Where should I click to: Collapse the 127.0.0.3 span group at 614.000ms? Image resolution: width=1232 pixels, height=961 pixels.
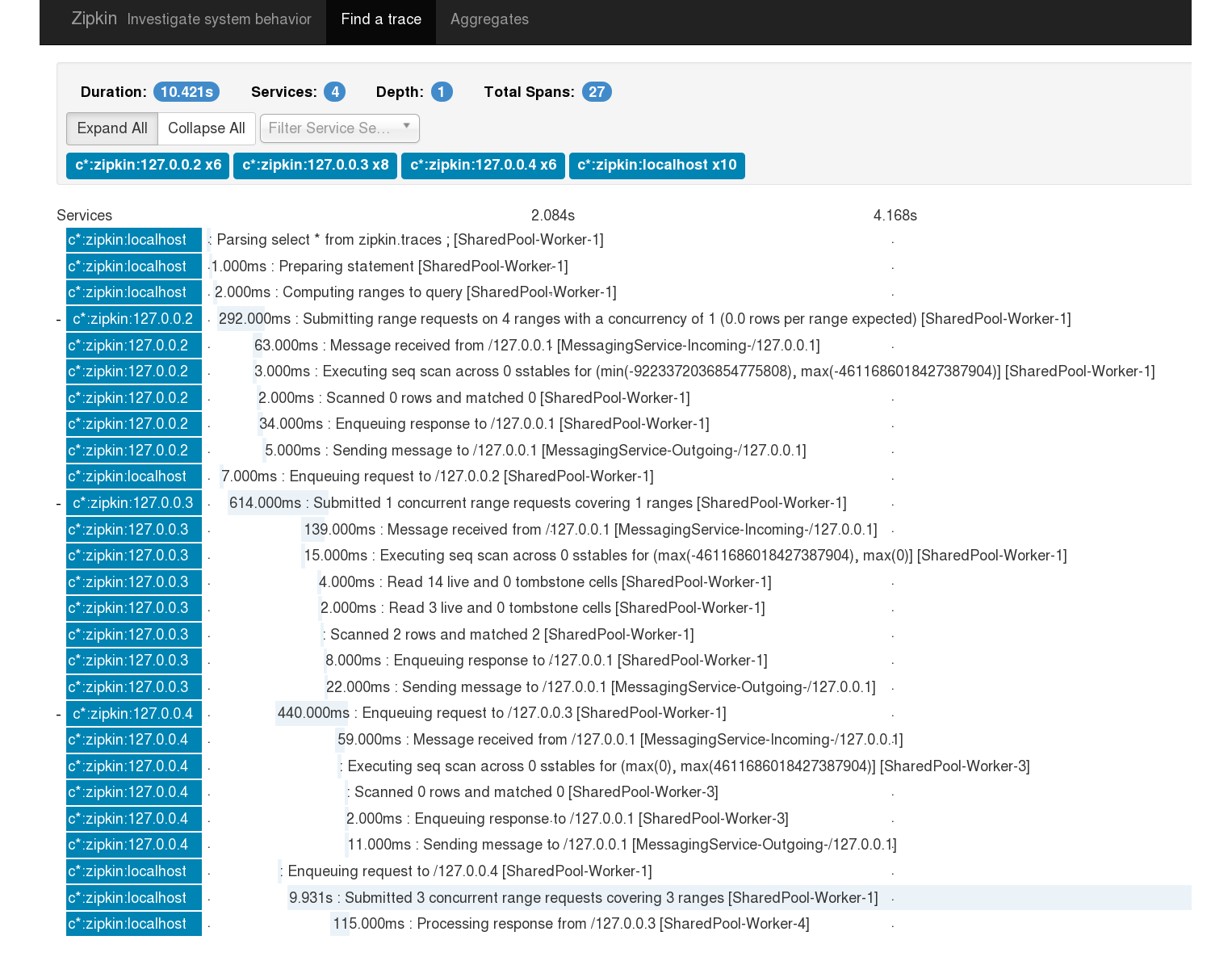59,504
